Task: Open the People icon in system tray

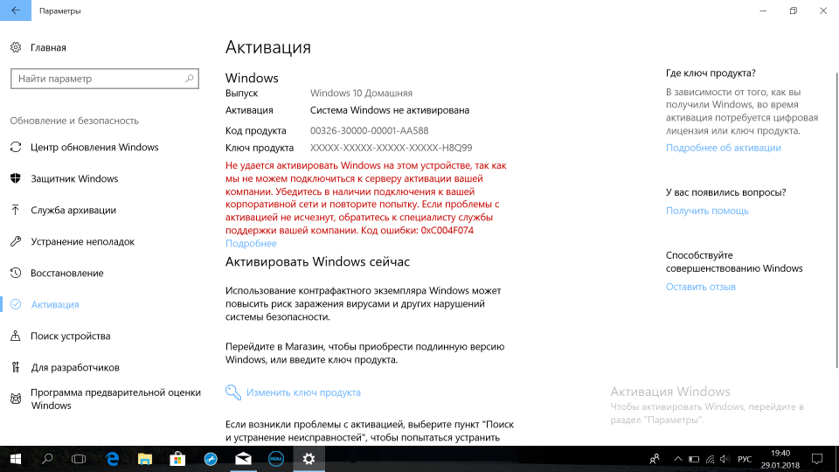Action: (x=654, y=459)
